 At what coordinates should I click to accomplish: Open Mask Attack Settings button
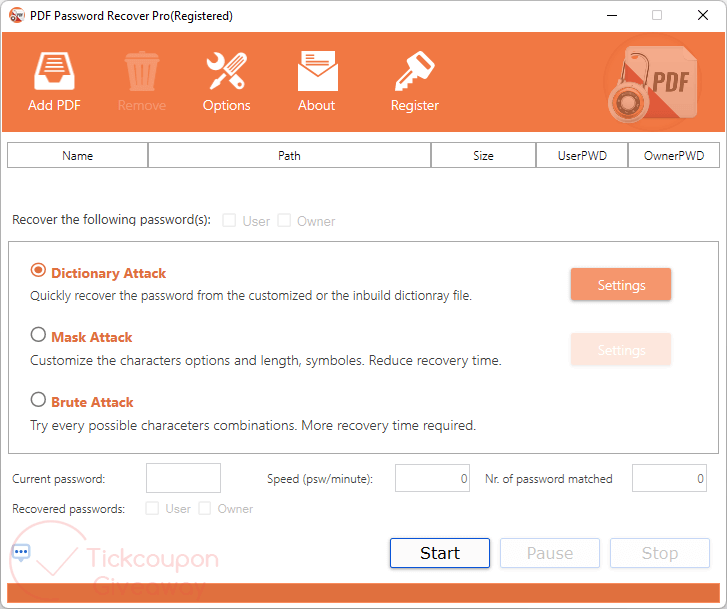(x=621, y=349)
